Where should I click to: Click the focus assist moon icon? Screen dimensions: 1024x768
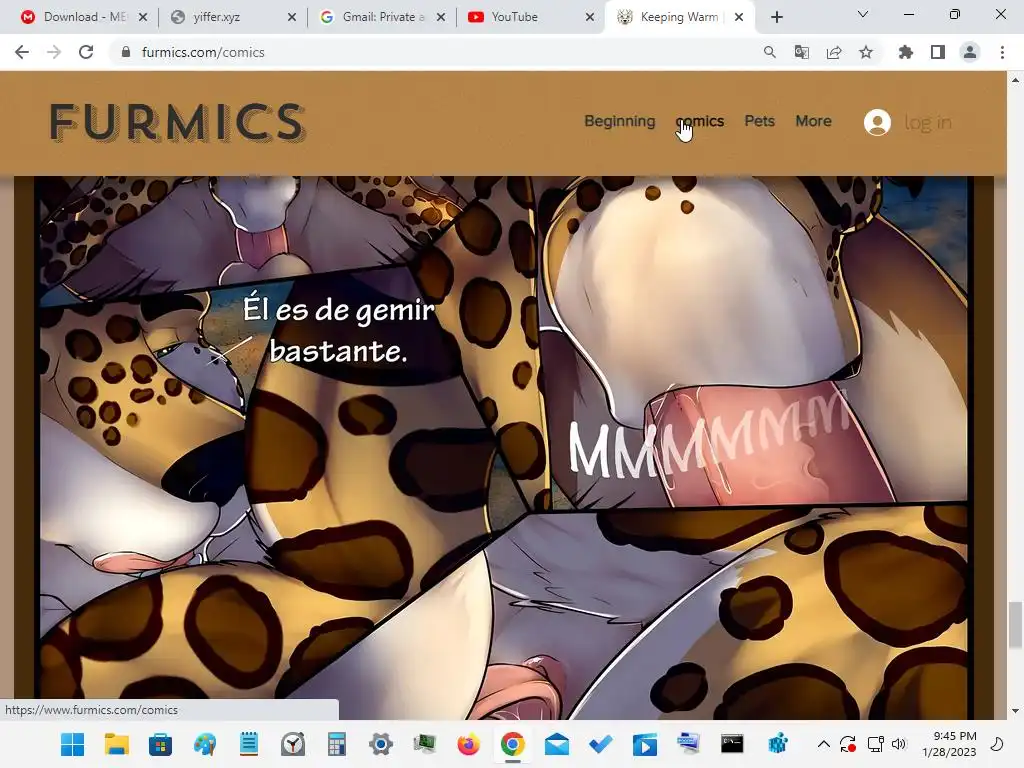point(997,744)
